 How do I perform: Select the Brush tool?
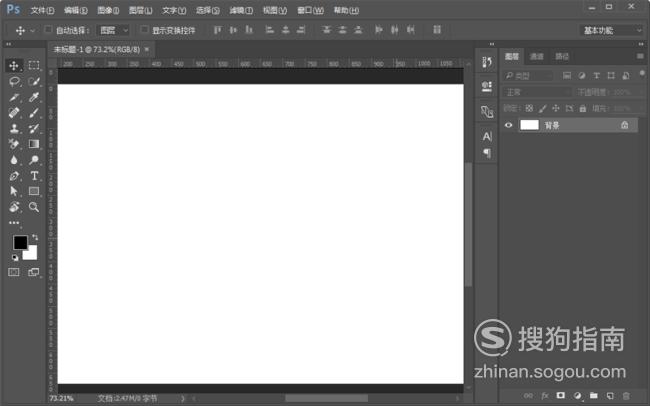34,112
